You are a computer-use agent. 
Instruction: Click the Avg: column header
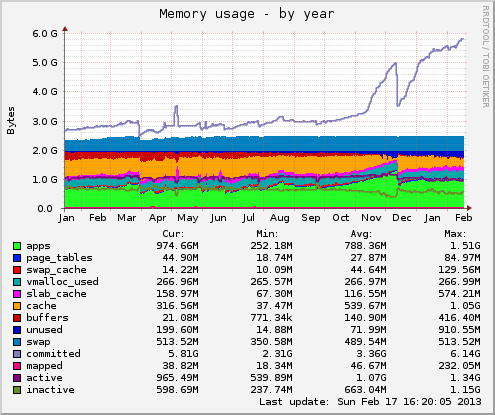[x=361, y=234]
